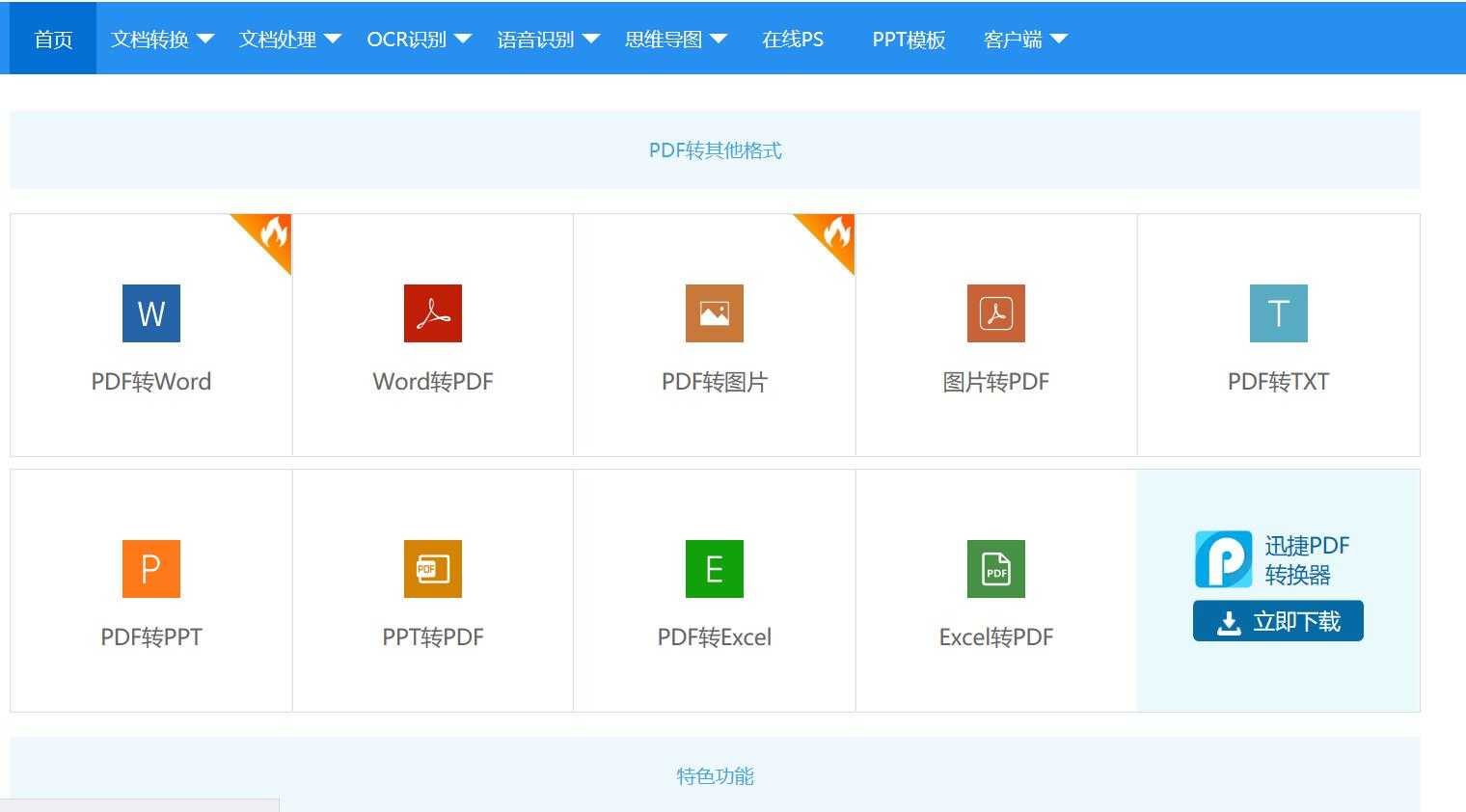Open the 在线PS page

(793, 40)
